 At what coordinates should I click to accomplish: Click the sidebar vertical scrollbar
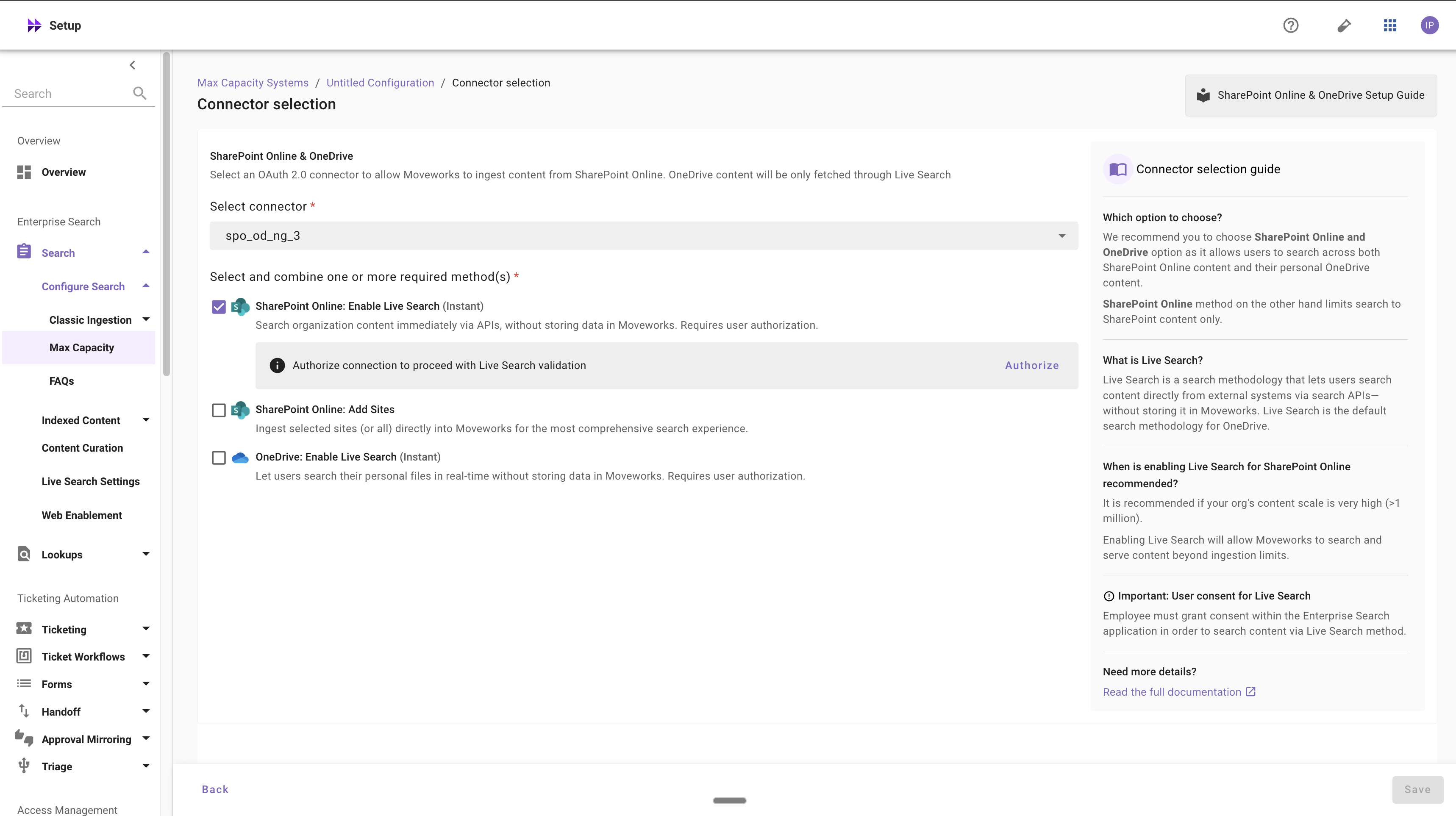tap(166, 215)
